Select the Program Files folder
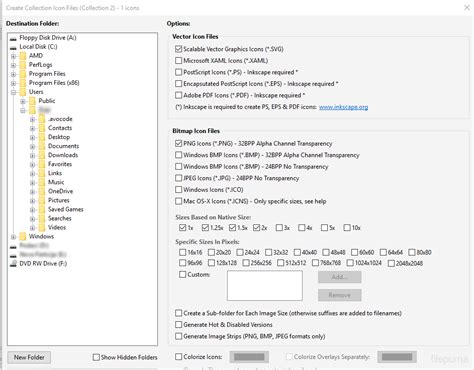Screen dimensions: 474x370 point(47,74)
